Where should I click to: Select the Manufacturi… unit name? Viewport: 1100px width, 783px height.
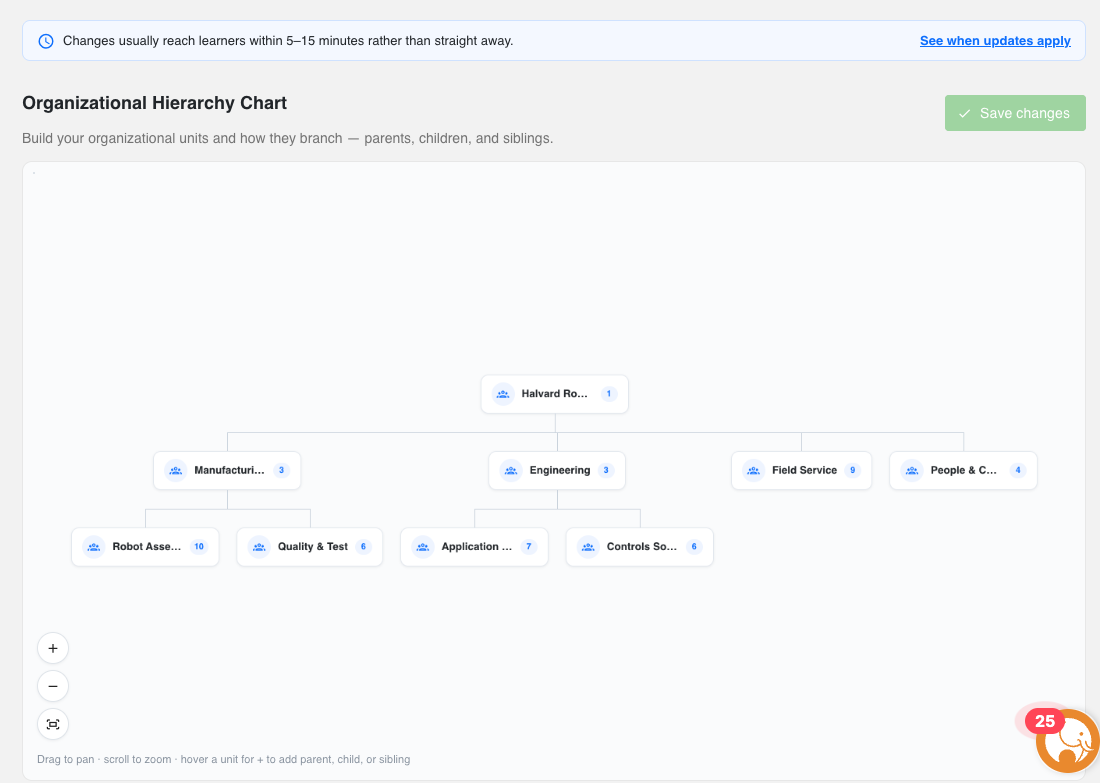pos(229,470)
